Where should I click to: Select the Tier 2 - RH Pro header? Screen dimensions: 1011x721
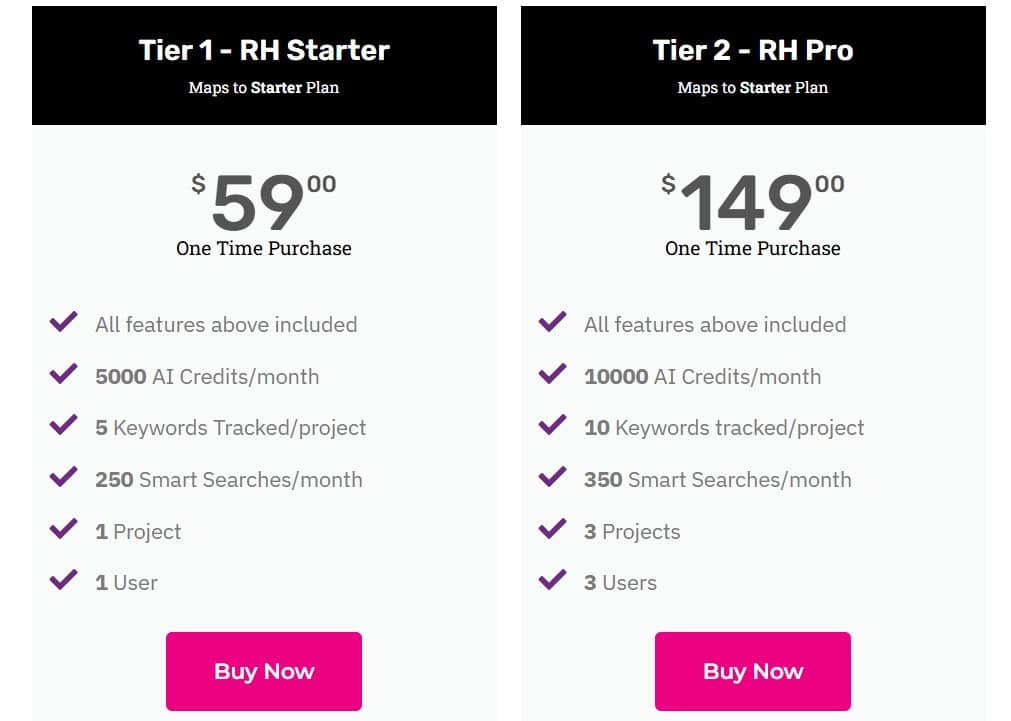[x=752, y=49]
